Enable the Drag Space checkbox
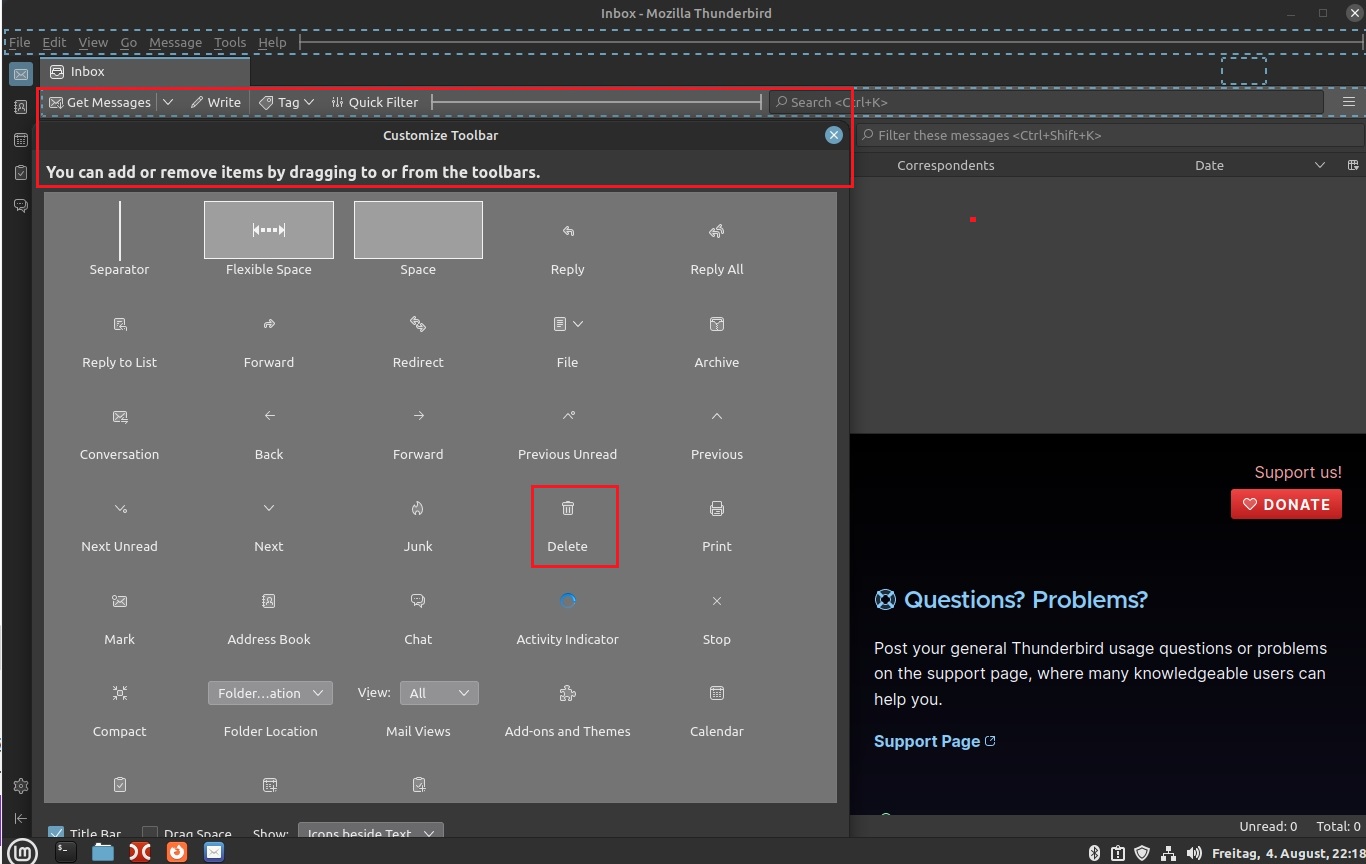This screenshot has height=864, width=1366. click(150, 833)
